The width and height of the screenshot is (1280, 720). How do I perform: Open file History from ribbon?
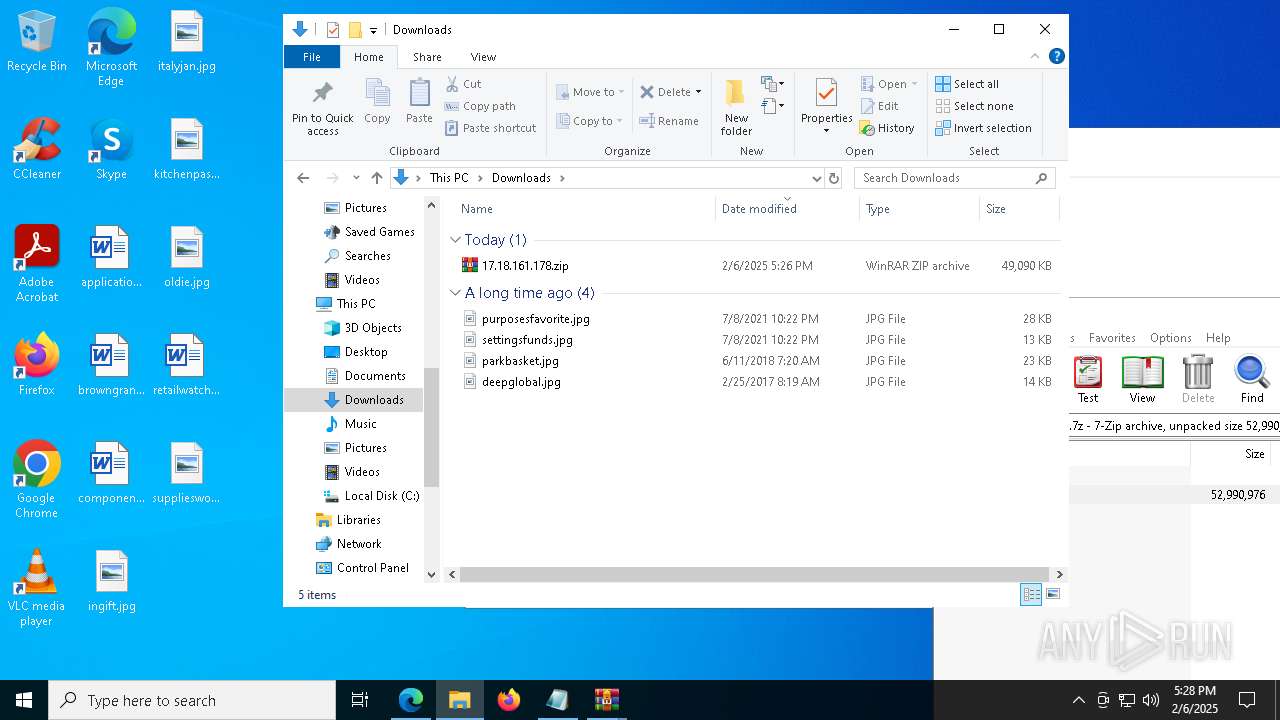887,128
